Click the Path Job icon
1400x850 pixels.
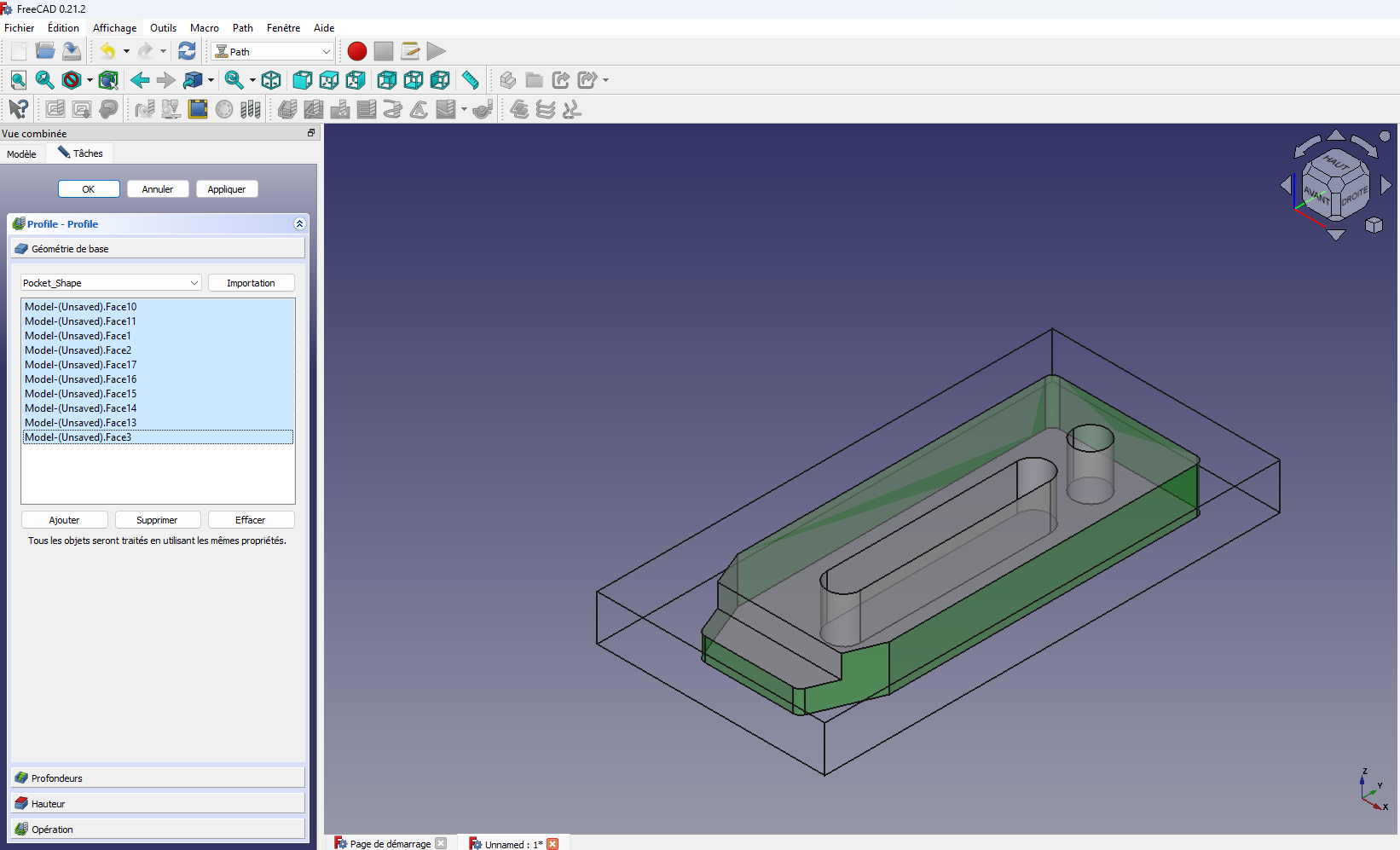55,109
